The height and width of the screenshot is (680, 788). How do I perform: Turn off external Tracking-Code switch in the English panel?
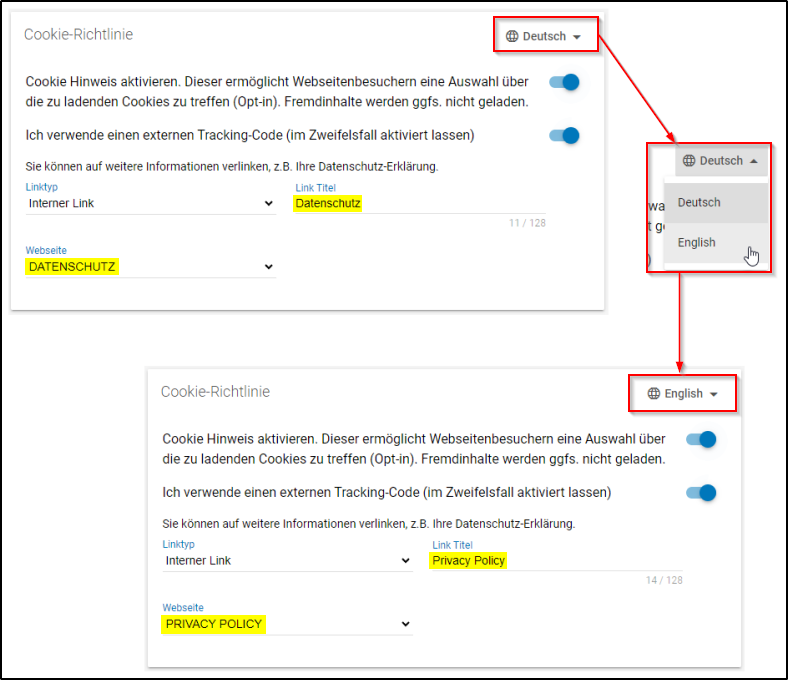point(701,492)
